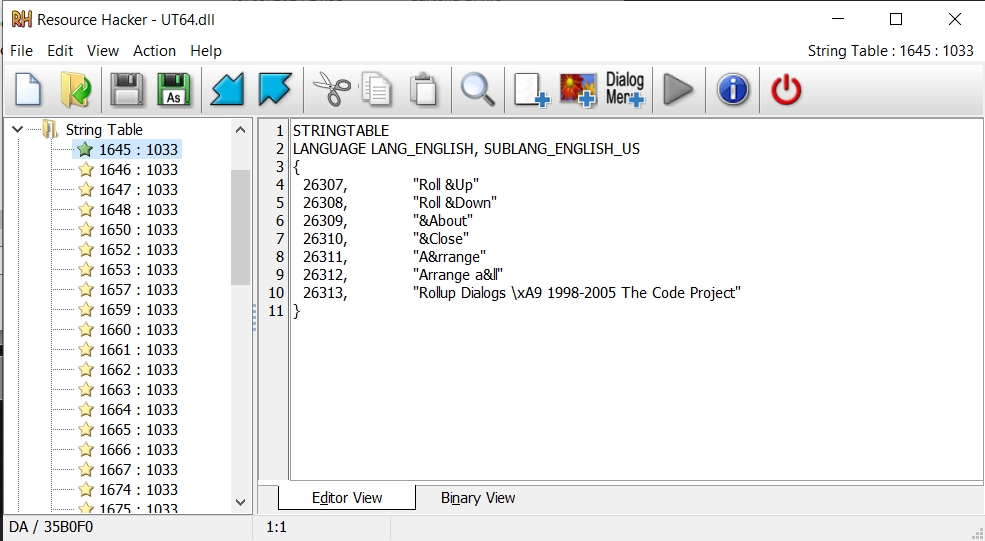This screenshot has width=985, height=541.
Task: Click the Add blank resource icon
Action: click(x=531, y=90)
